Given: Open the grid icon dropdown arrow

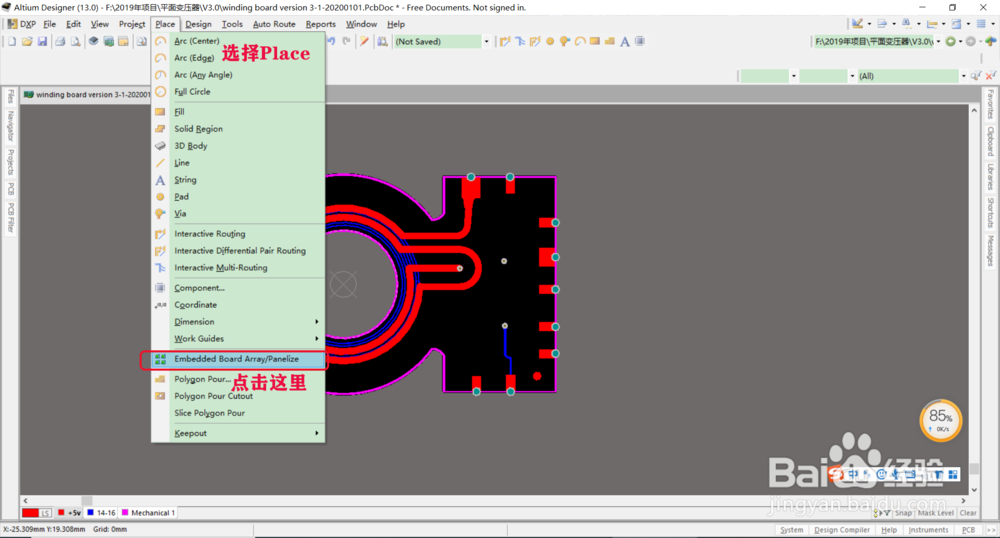Looking at the screenshot, I should pyautogui.click(x=993, y=24).
